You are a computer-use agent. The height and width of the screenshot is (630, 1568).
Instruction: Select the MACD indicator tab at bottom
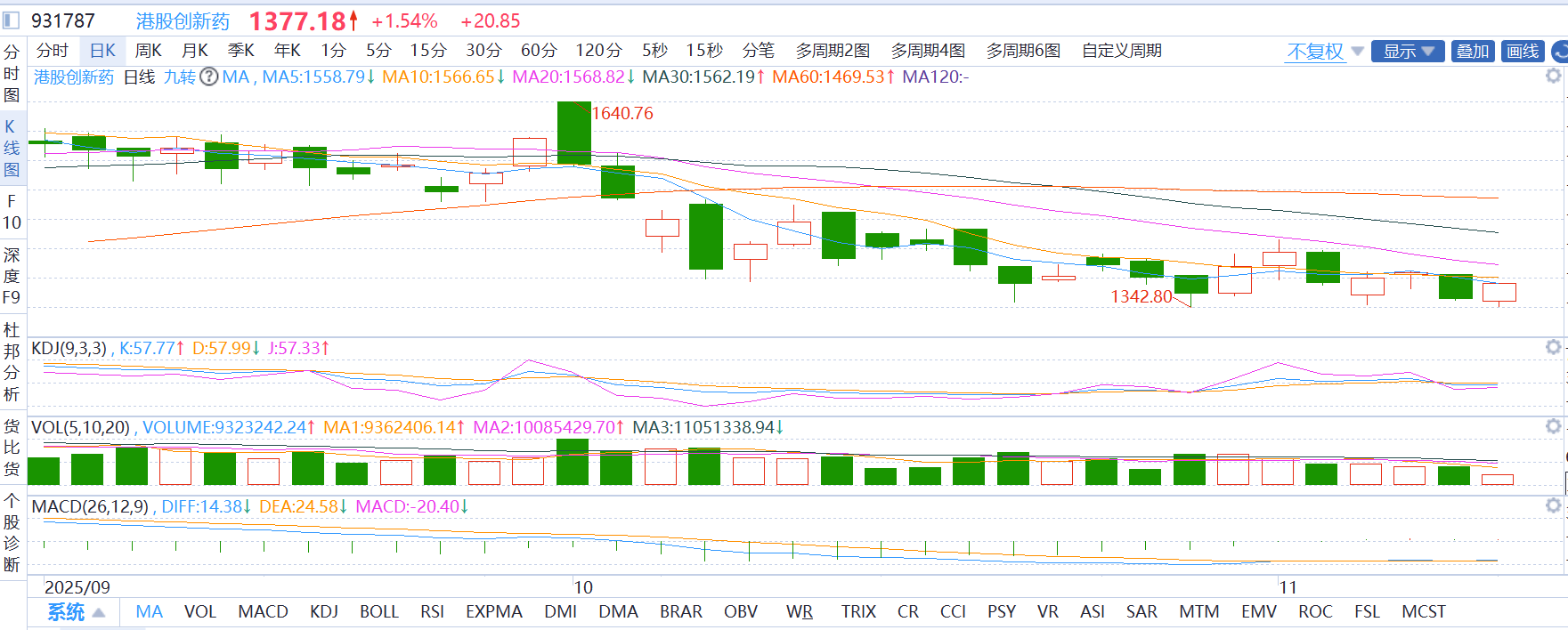(x=263, y=612)
